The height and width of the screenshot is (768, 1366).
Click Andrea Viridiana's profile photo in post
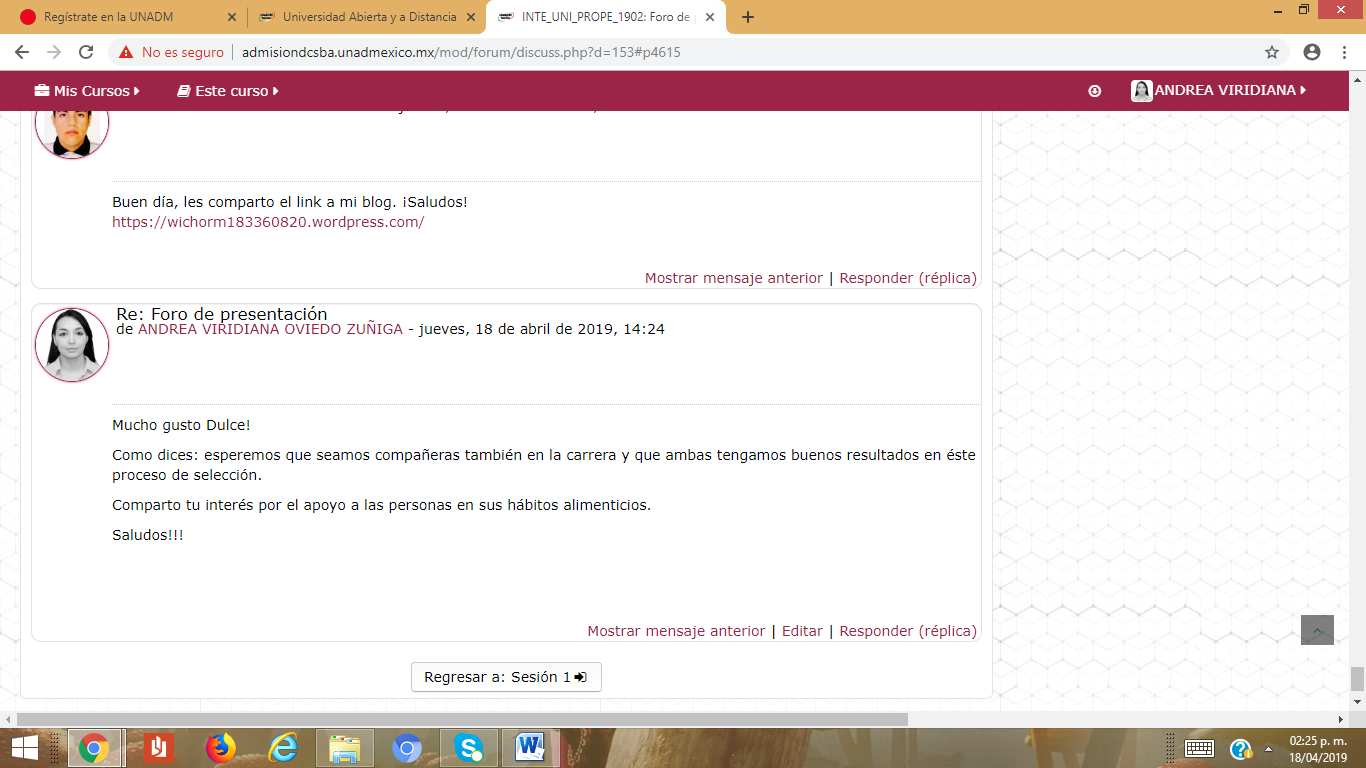[72, 345]
